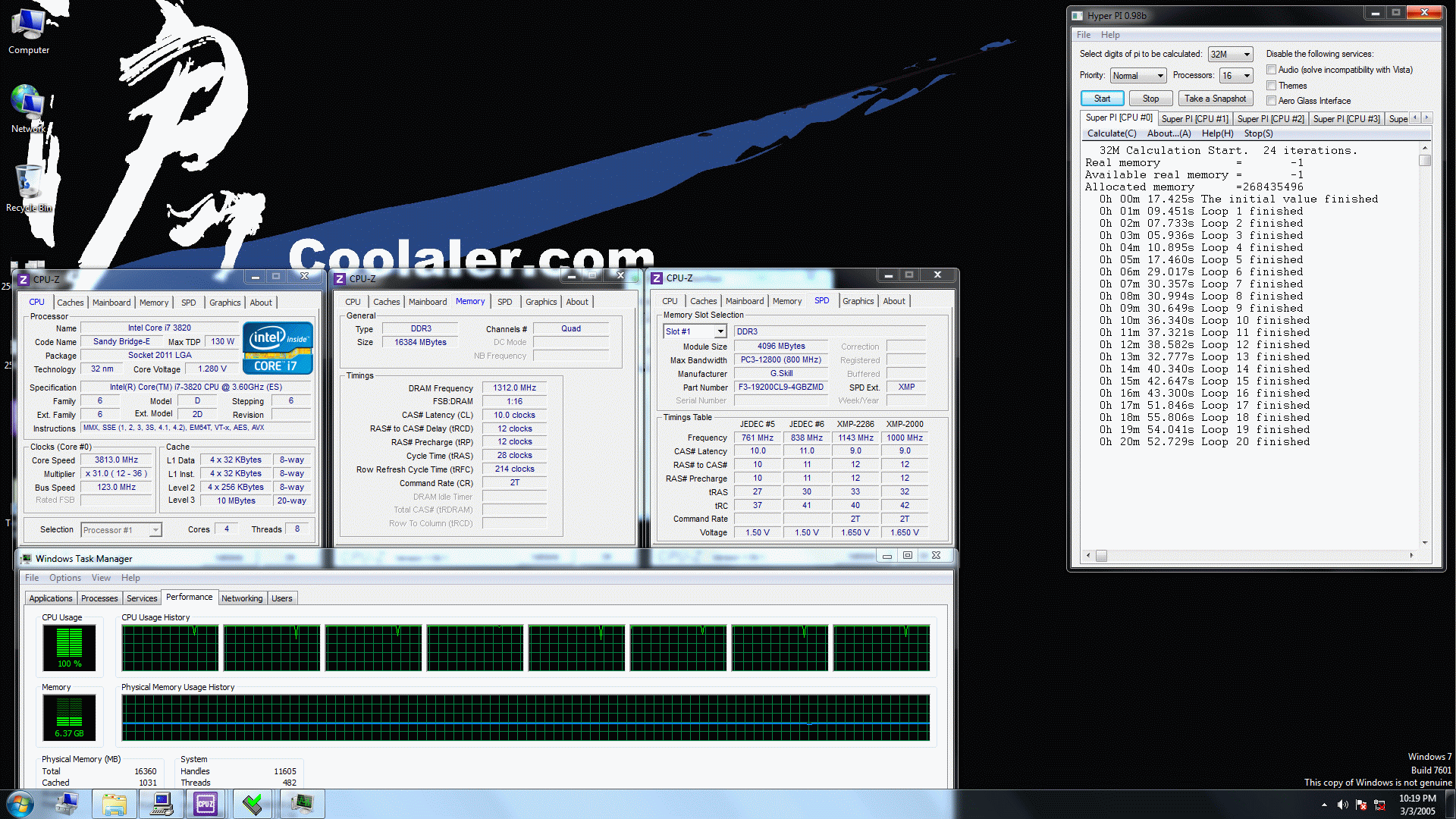Open Task Manager Options menu

click(x=65, y=578)
